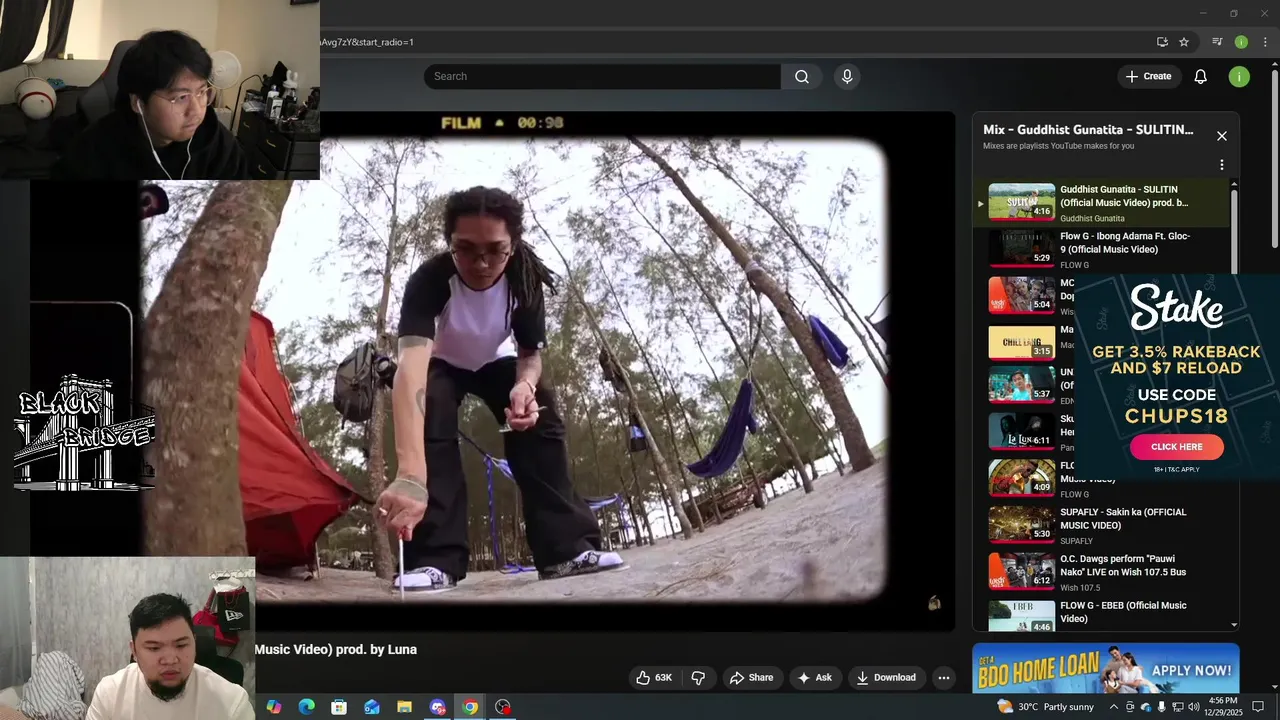Click the YouTube search magnifier button

(801, 77)
